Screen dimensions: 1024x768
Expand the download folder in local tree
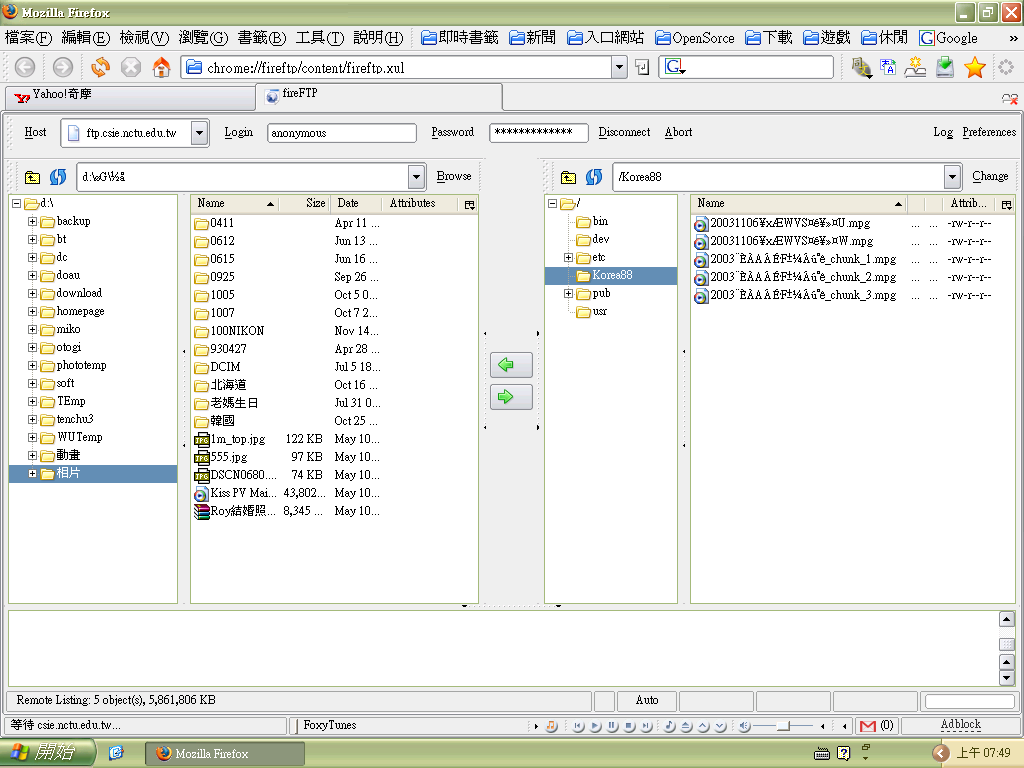coord(33,293)
